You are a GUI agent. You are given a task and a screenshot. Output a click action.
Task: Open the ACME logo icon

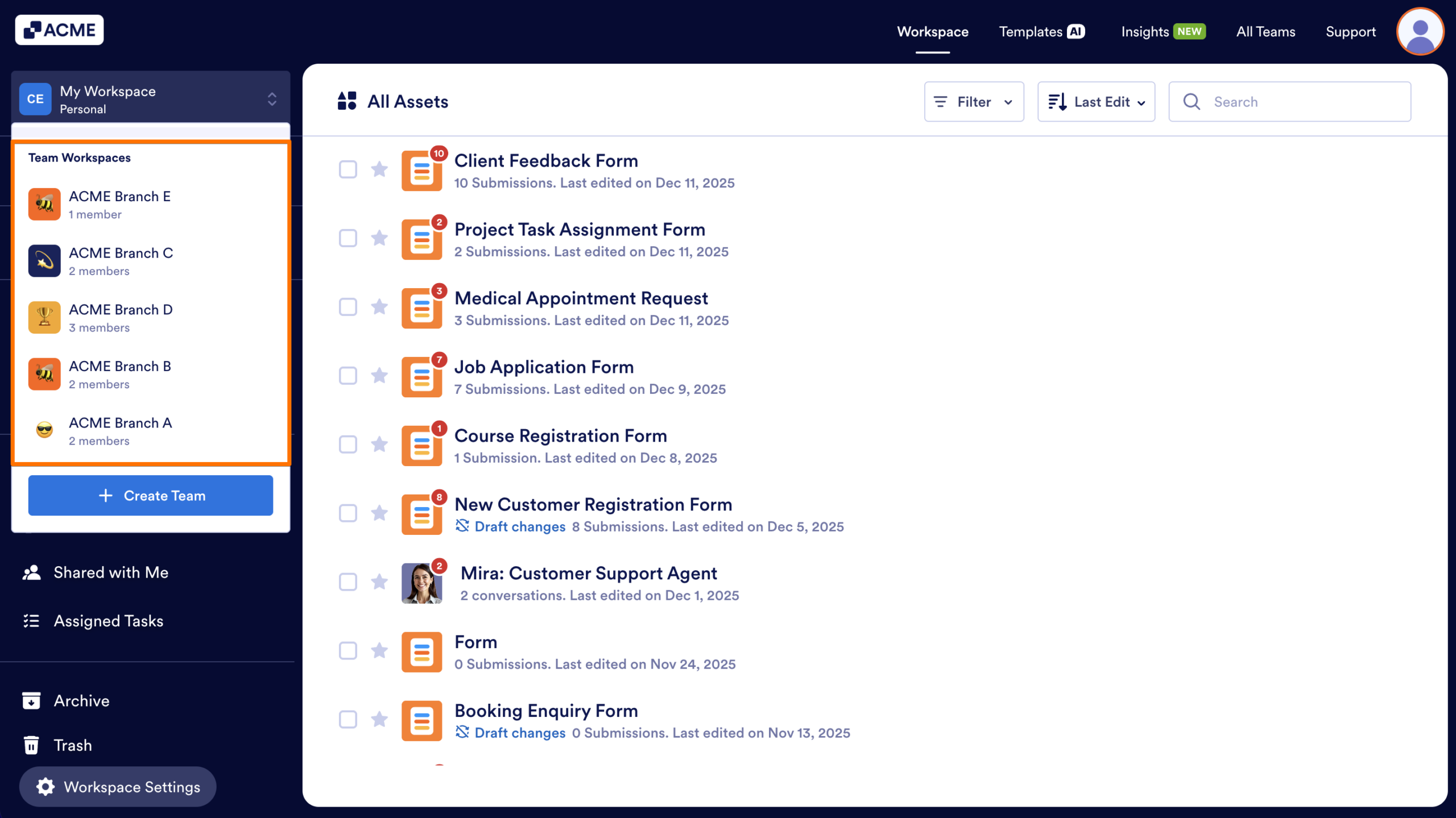click(x=32, y=29)
